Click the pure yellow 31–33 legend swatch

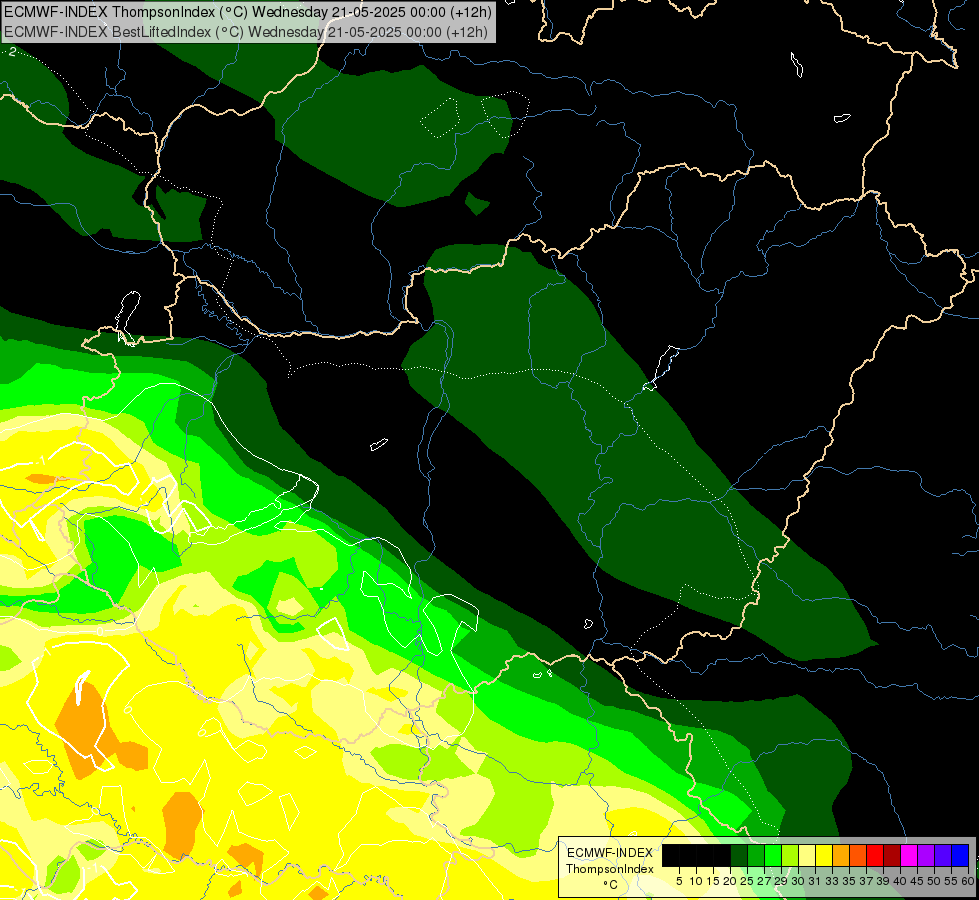(824, 855)
